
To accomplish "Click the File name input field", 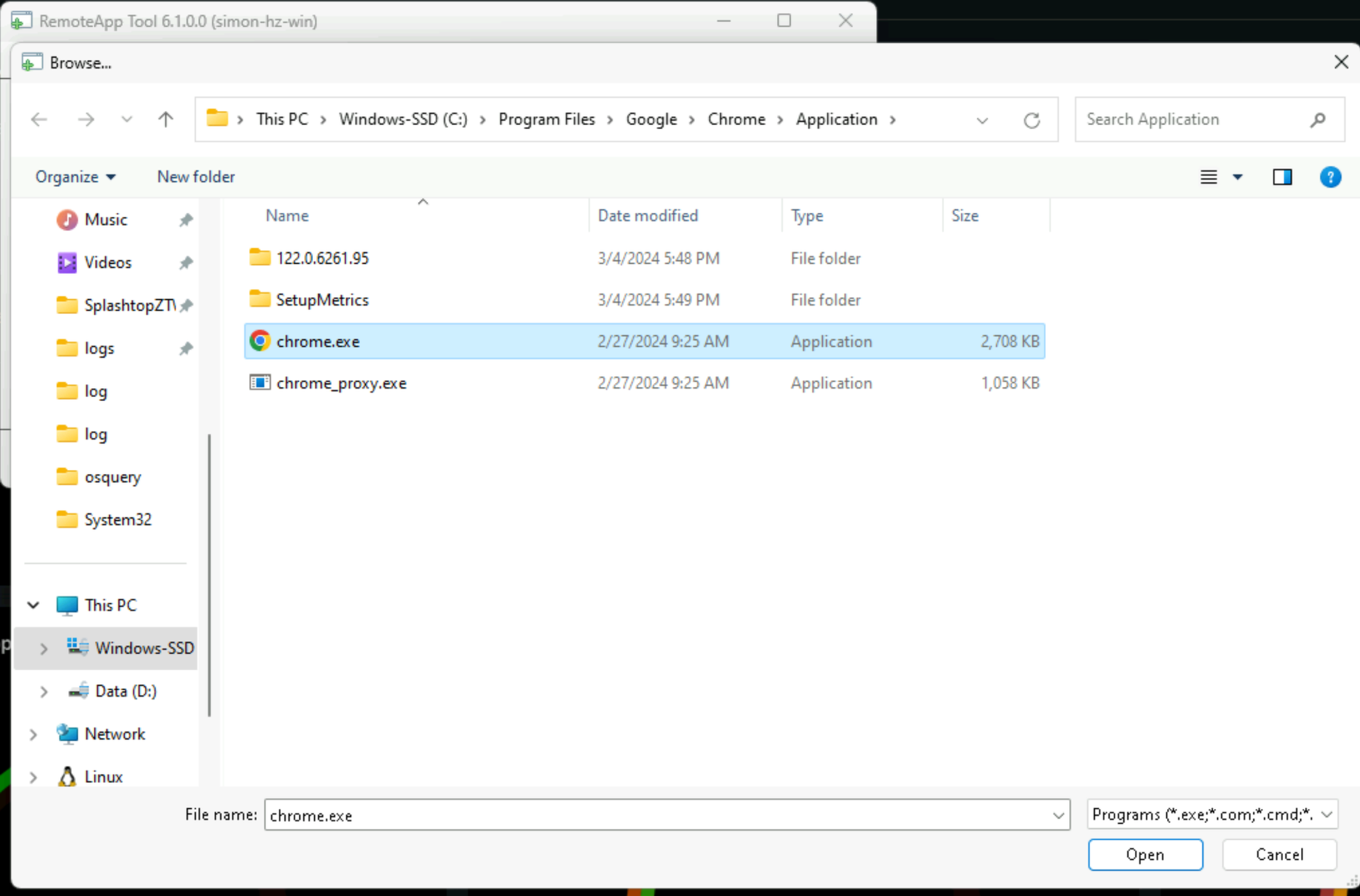I will pos(666,815).
